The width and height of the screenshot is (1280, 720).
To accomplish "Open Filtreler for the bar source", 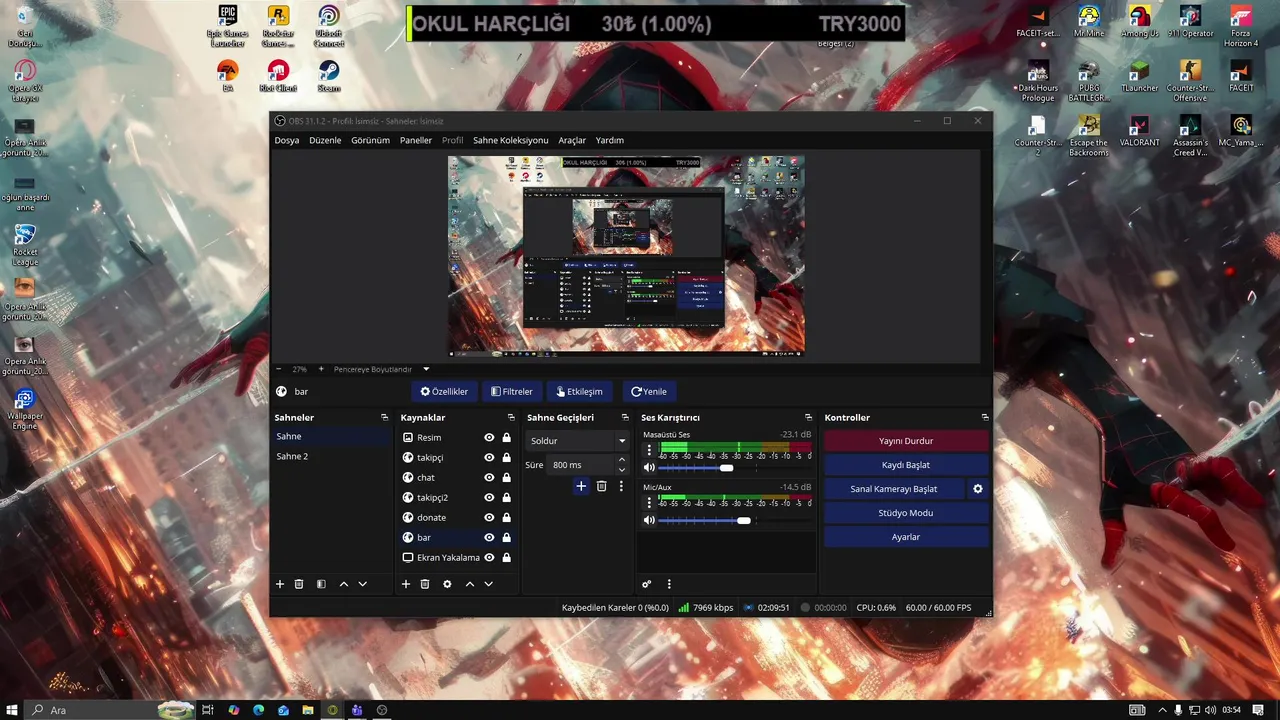I will (512, 392).
